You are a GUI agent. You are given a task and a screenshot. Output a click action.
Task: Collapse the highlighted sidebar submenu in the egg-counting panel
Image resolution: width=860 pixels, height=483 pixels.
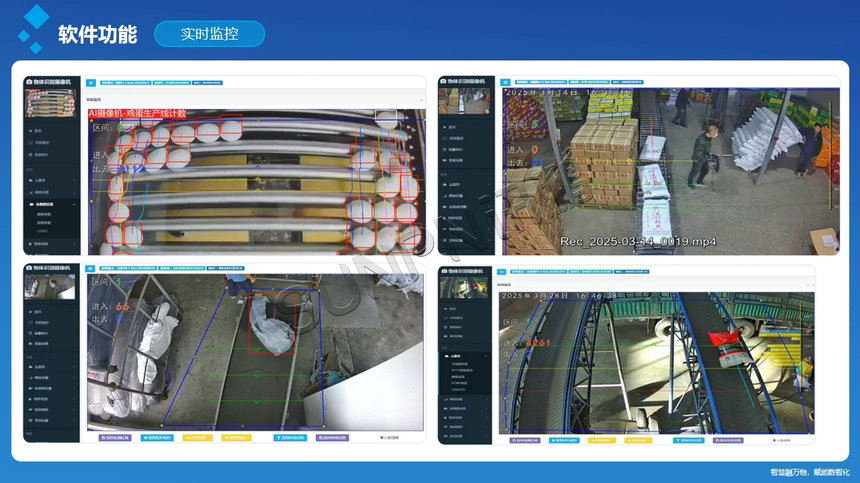coord(76,204)
